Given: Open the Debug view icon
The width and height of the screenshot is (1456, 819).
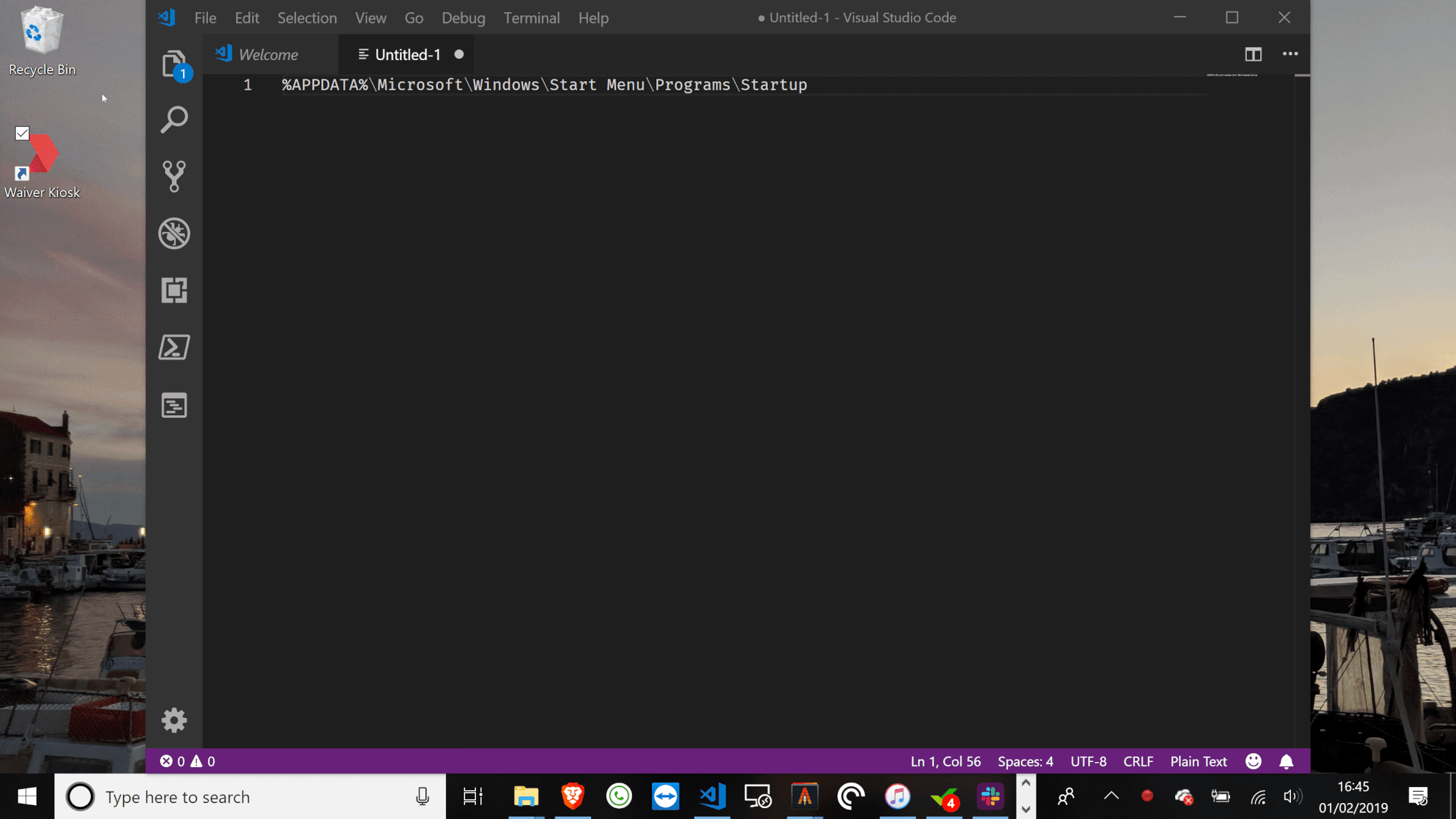Looking at the screenshot, I should coord(174,233).
